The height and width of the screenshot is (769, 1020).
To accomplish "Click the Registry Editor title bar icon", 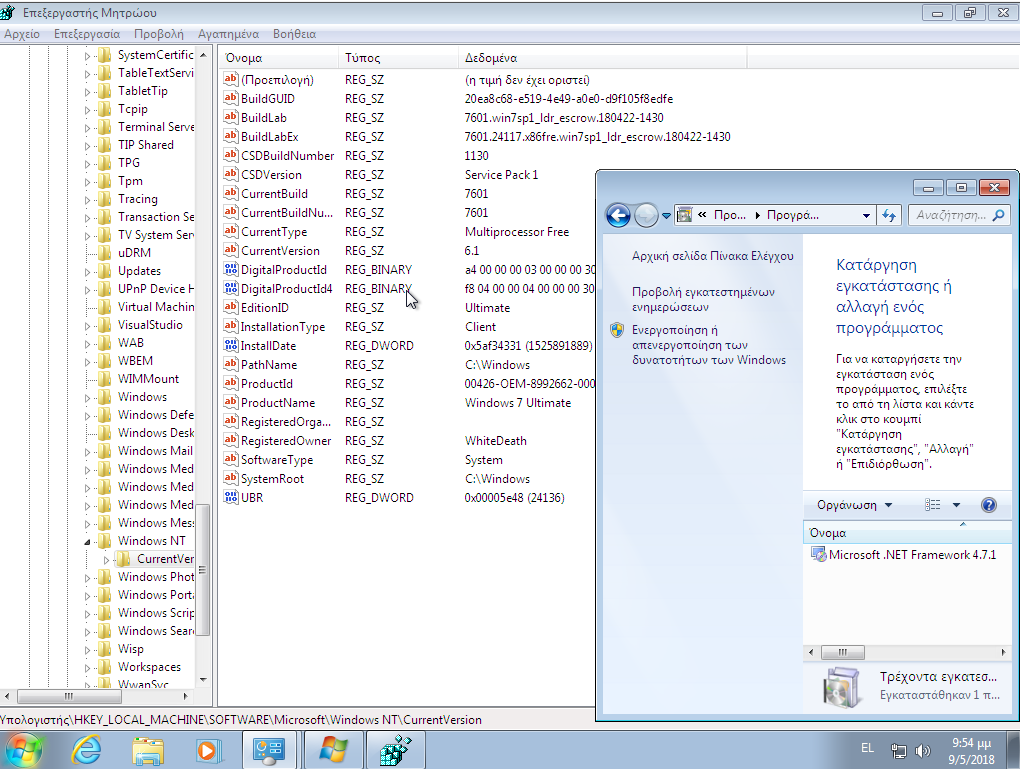I will pyautogui.click(x=8, y=12).
